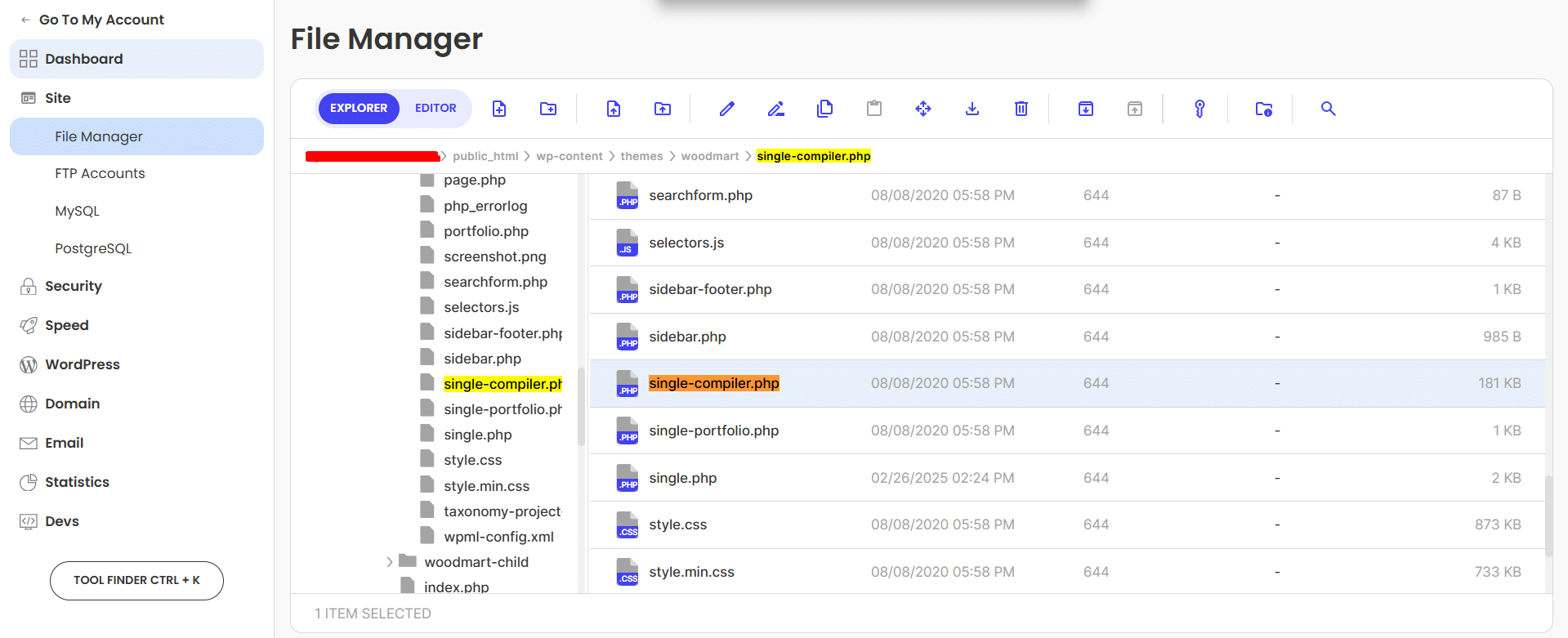Viewport: 1568px width, 638px height.
Task: Click the Copy icon
Action: coord(825,109)
